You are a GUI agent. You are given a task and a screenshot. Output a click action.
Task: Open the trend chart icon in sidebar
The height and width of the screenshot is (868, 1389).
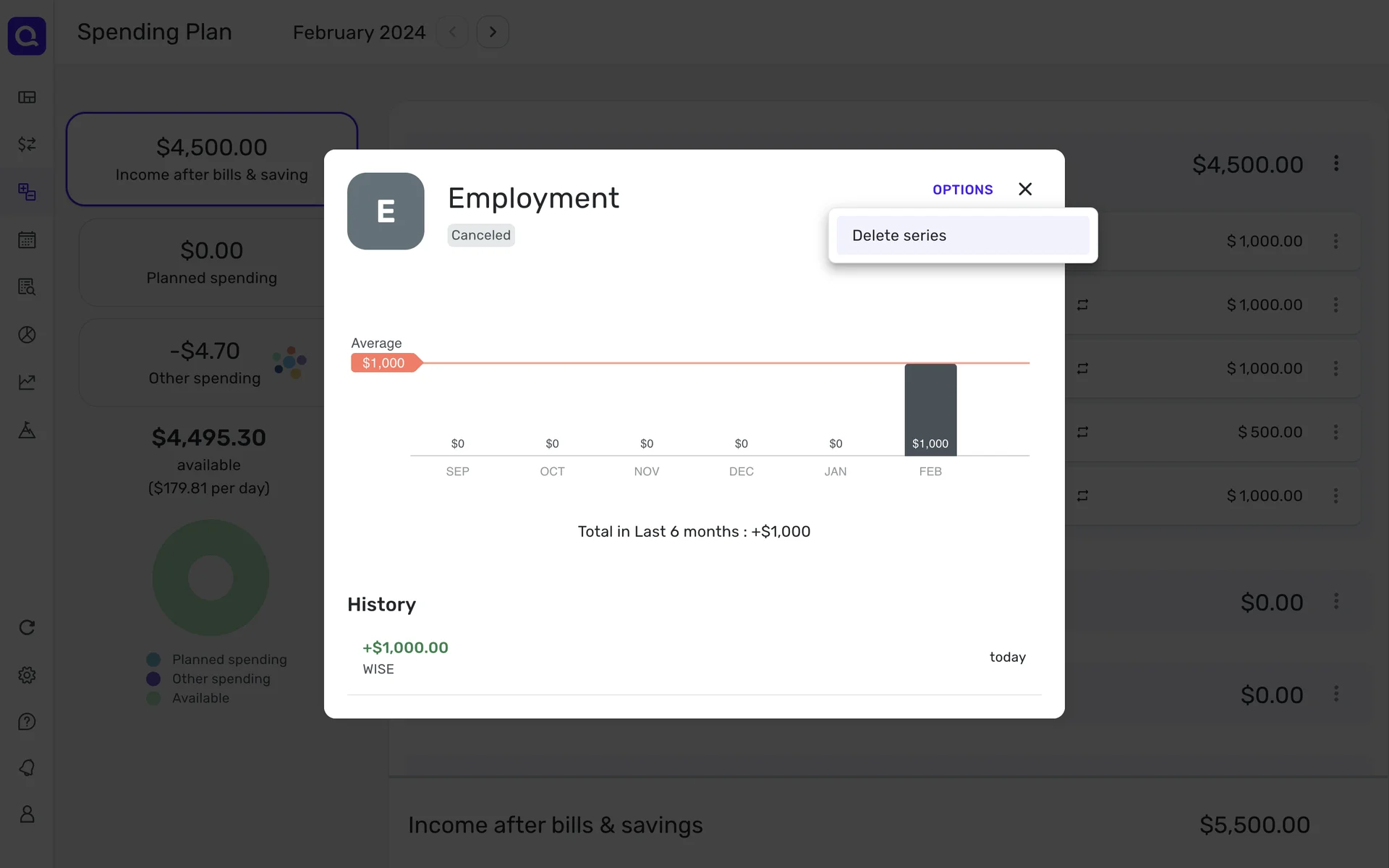[27, 382]
